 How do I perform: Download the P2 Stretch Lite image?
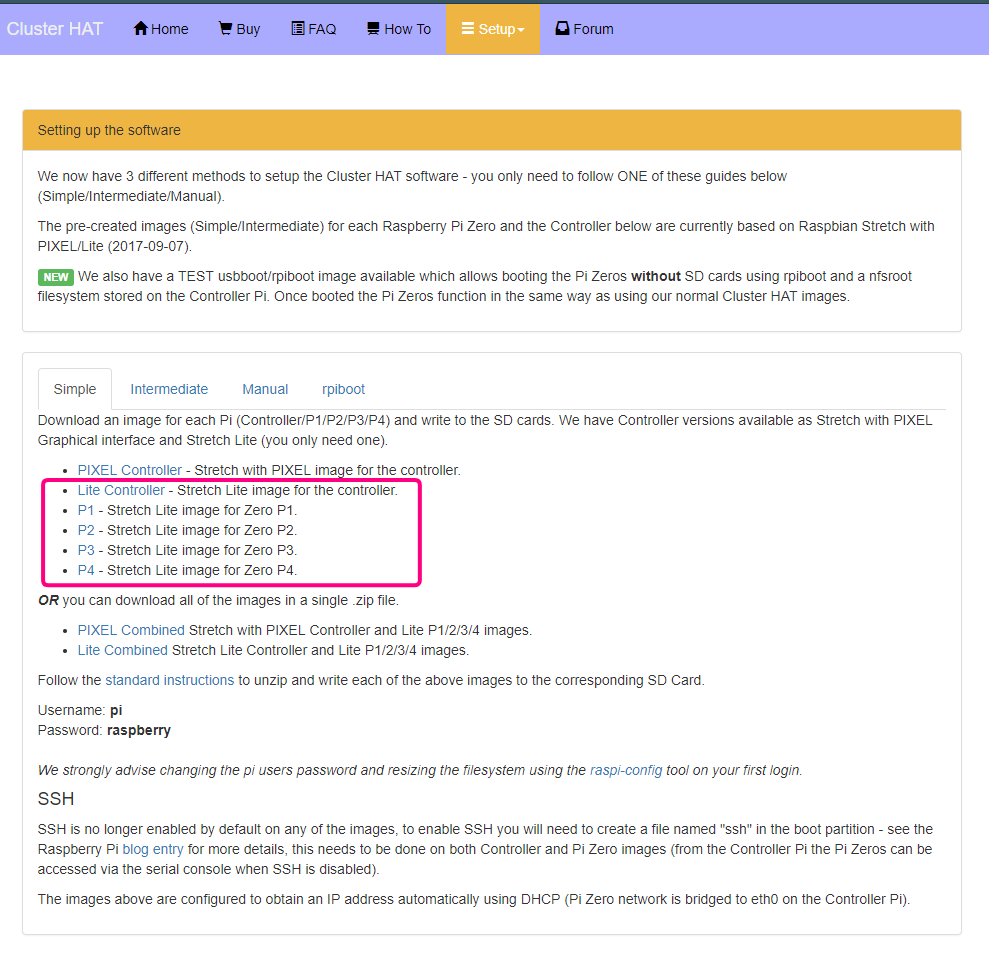pos(86,530)
